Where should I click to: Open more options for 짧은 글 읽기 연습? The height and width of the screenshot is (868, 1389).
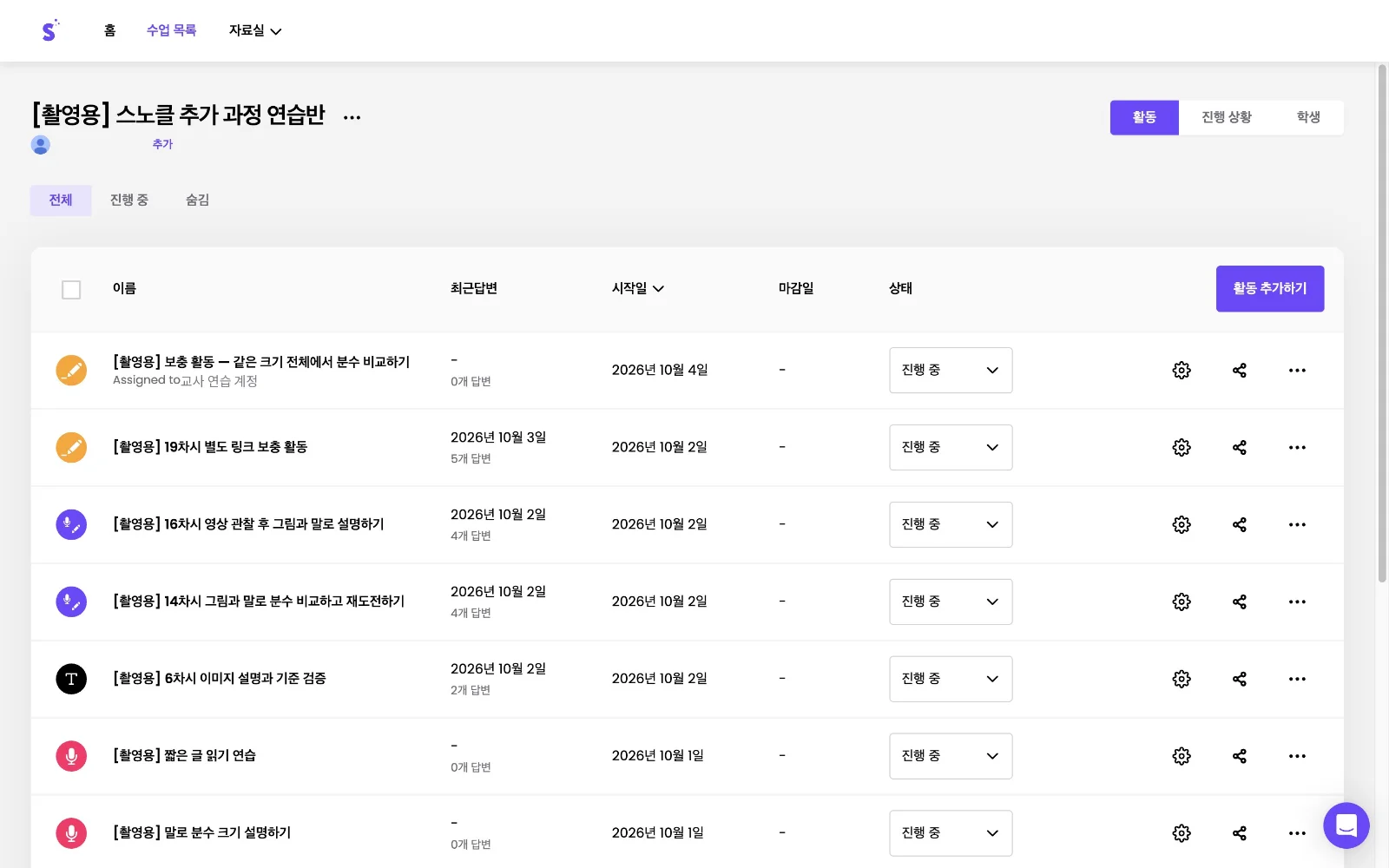[1297, 757]
